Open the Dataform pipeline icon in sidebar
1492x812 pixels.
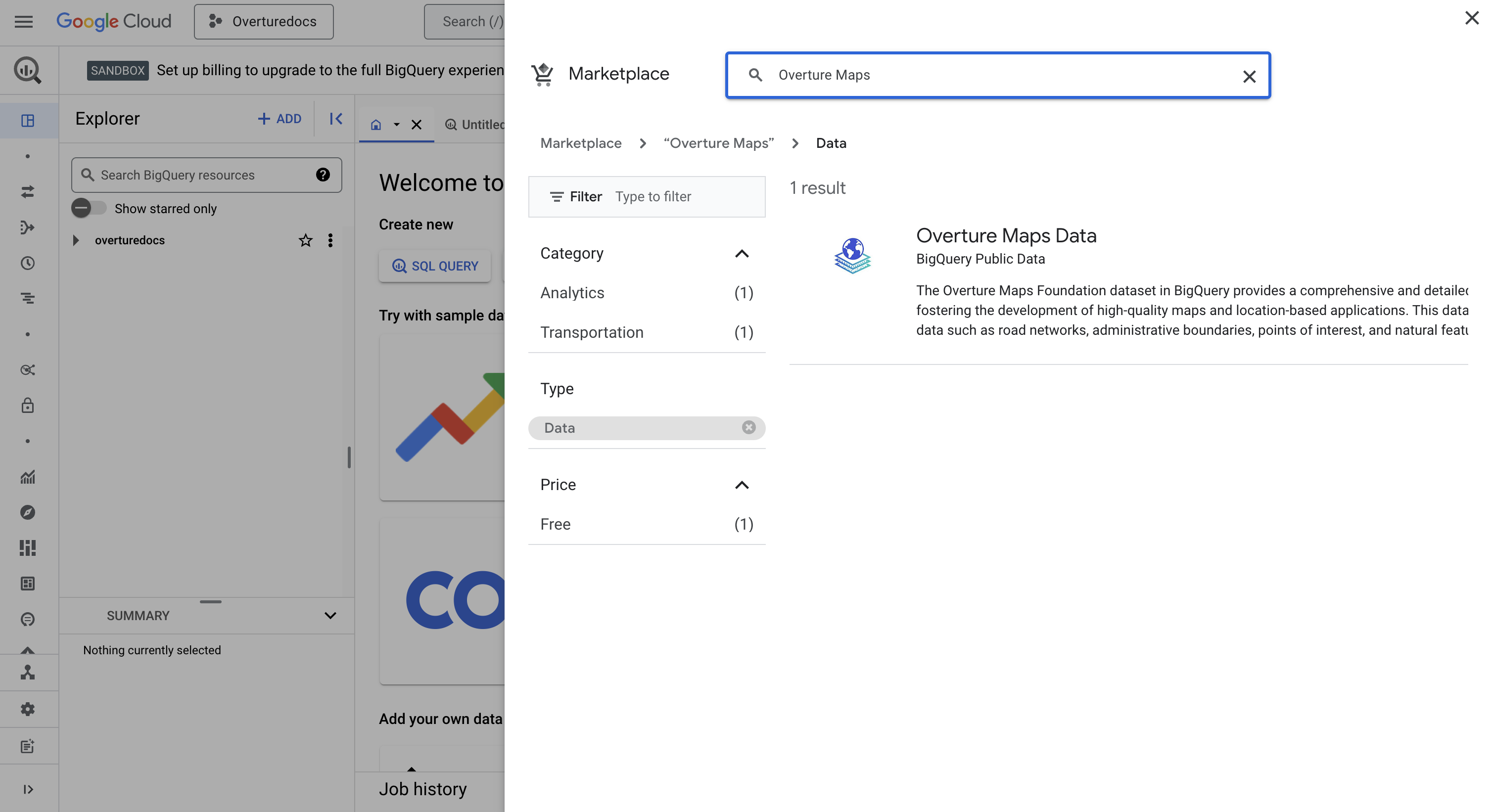pyautogui.click(x=27, y=227)
